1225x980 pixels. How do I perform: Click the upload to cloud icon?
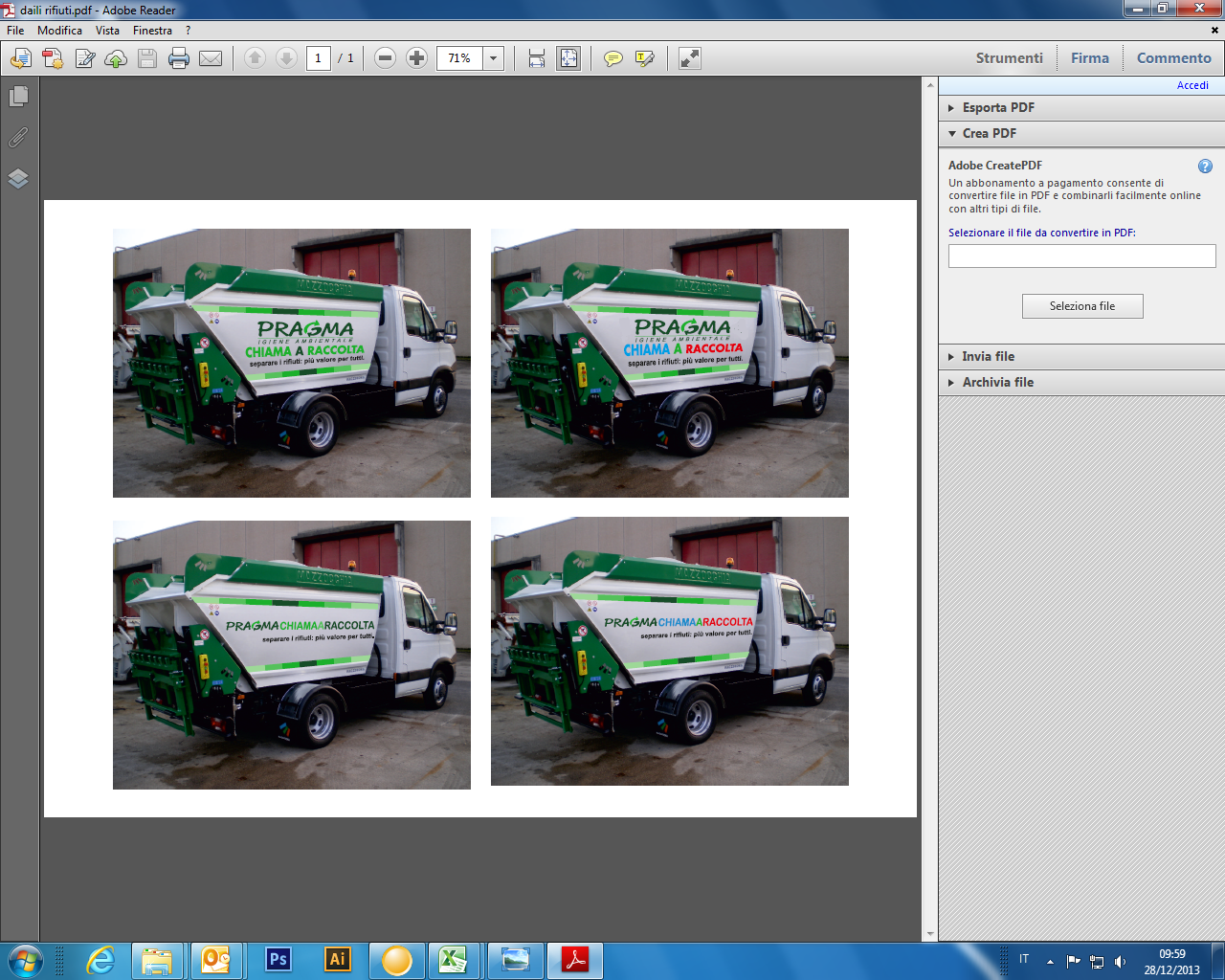(116, 59)
